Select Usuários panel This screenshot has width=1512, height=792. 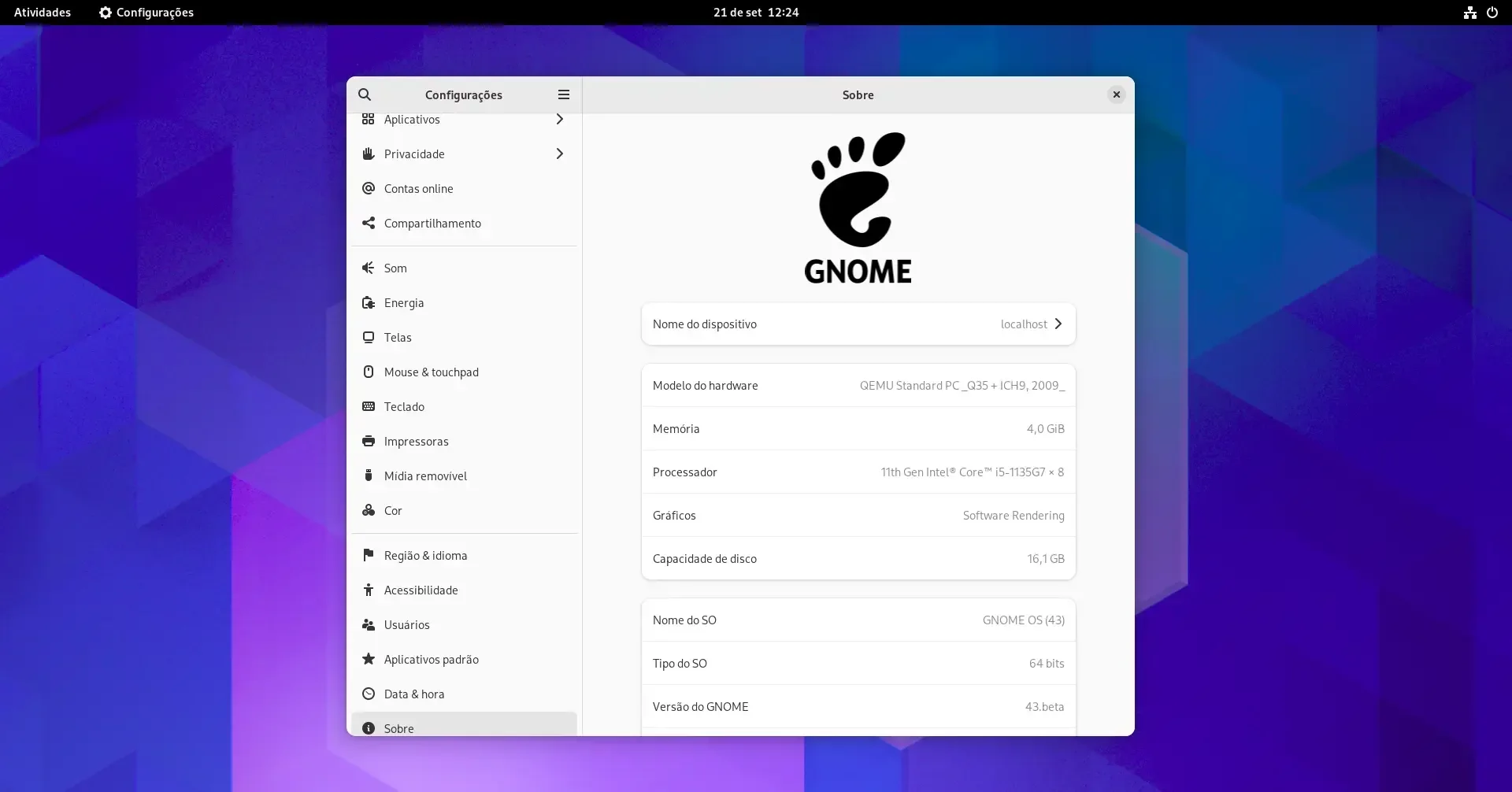tap(464, 624)
